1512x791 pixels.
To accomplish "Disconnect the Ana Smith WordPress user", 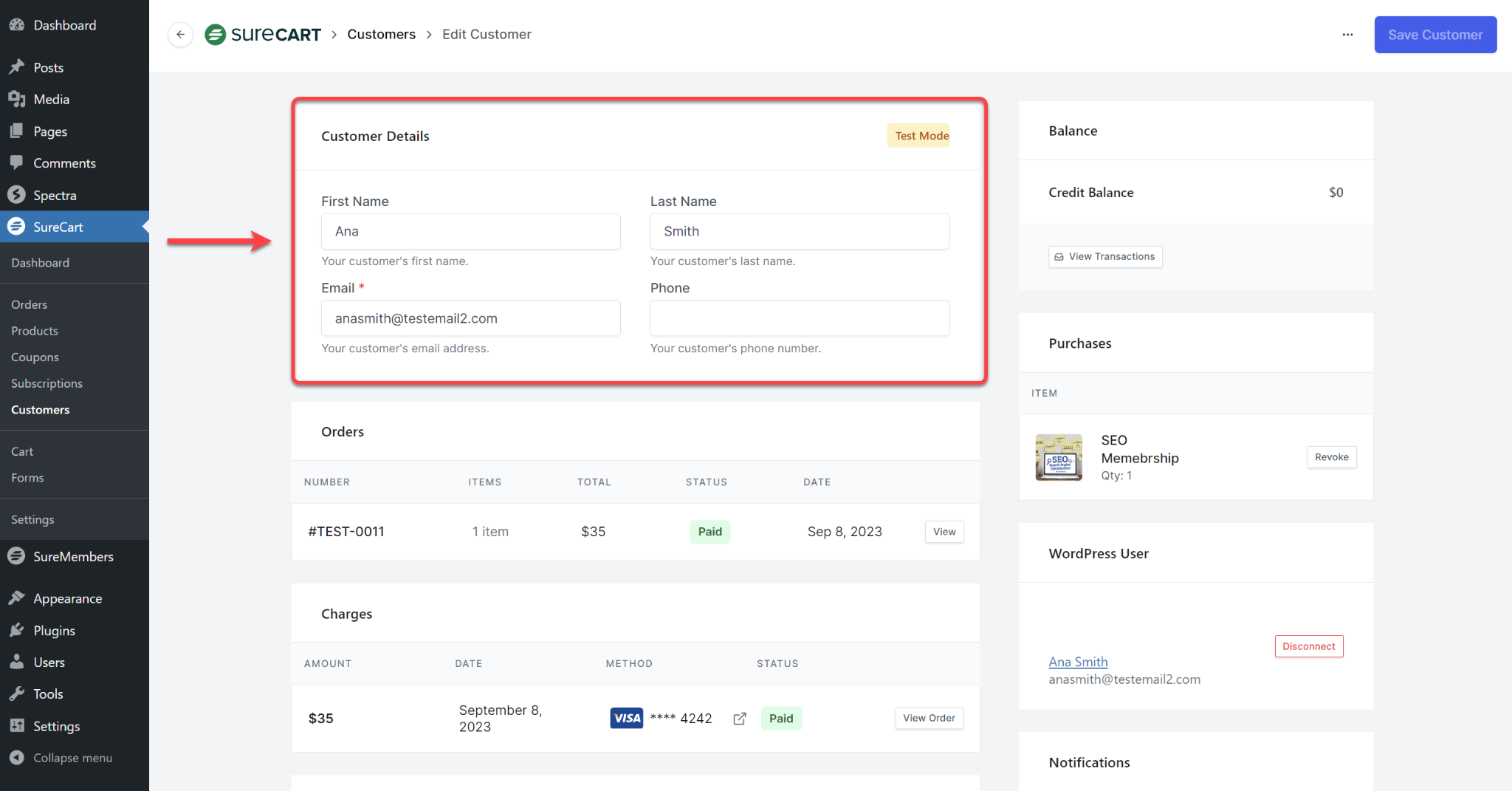I will click(1308, 646).
